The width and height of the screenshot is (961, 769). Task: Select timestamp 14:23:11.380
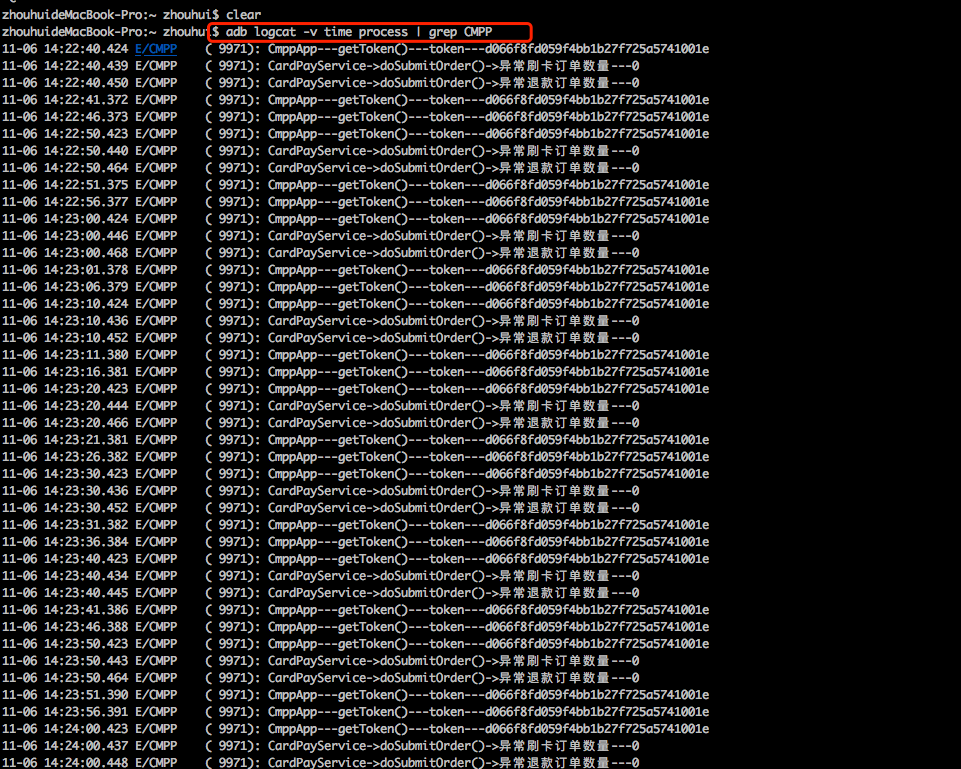(86, 355)
